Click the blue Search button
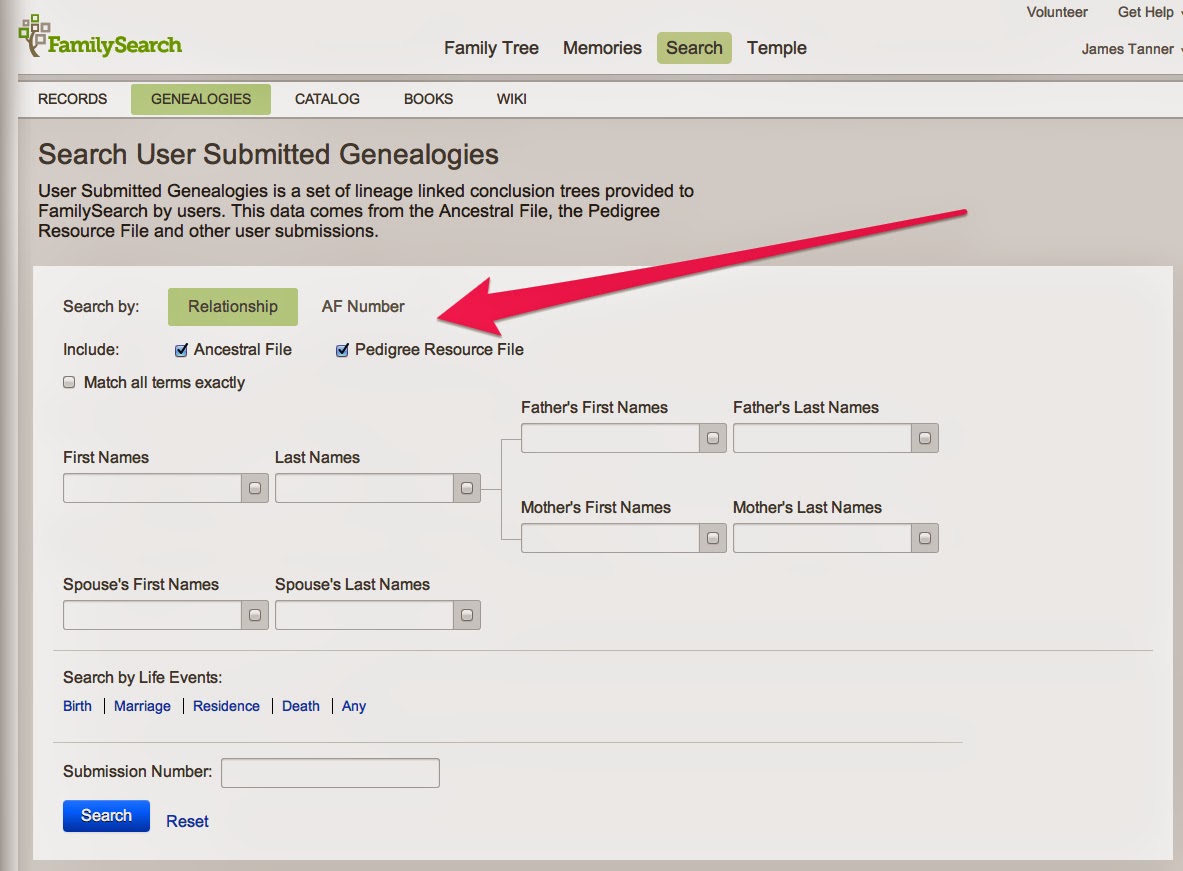This screenshot has height=871, width=1183. [x=106, y=816]
